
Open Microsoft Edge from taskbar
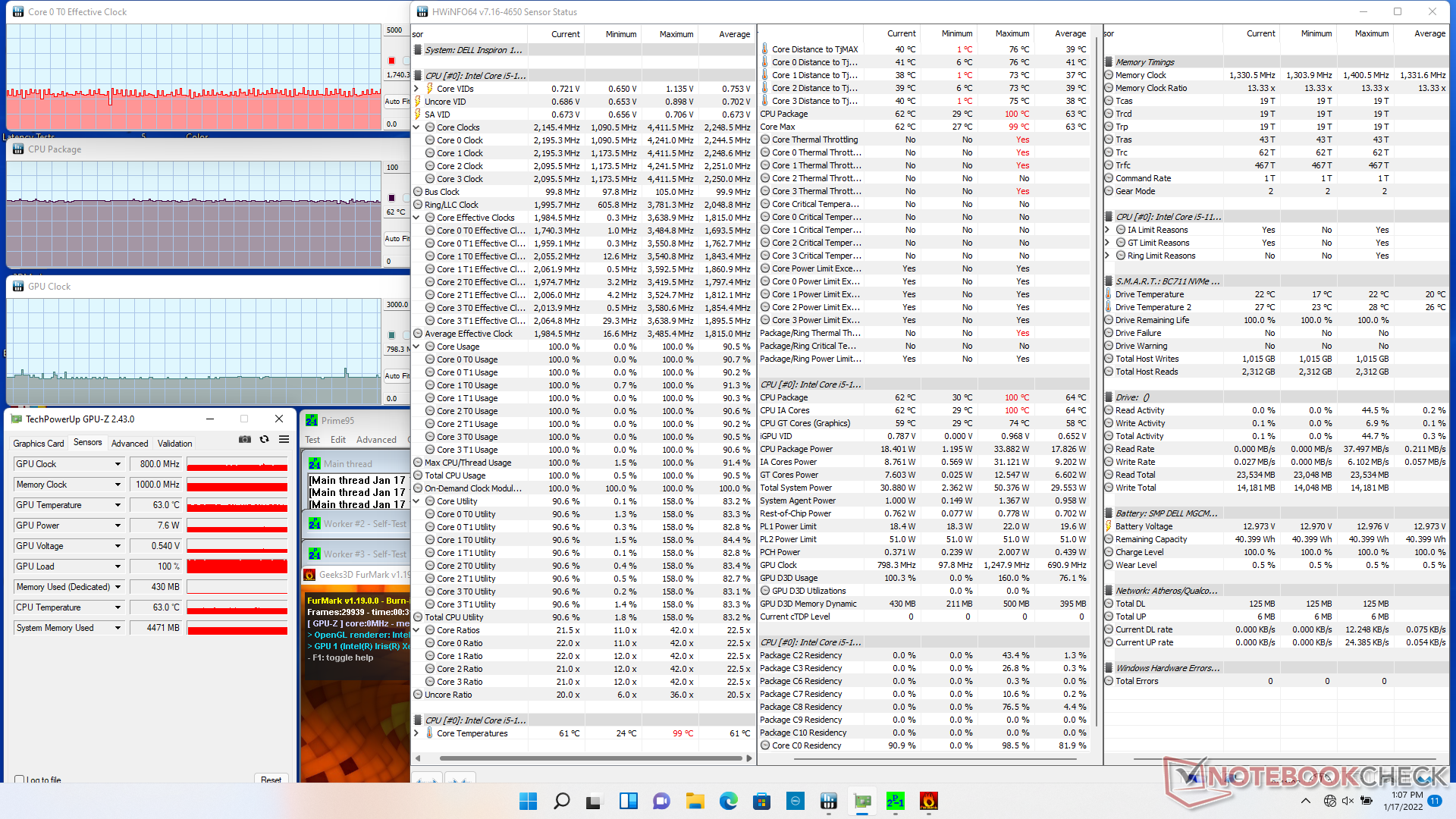point(728,801)
